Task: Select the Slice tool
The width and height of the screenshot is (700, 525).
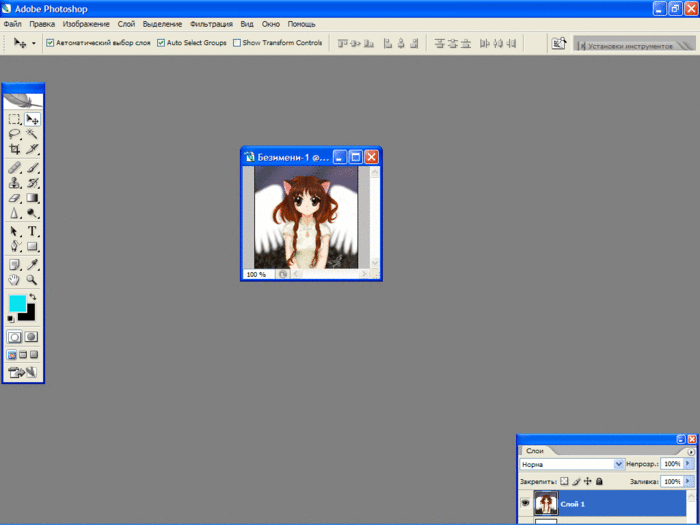Action: (32, 149)
